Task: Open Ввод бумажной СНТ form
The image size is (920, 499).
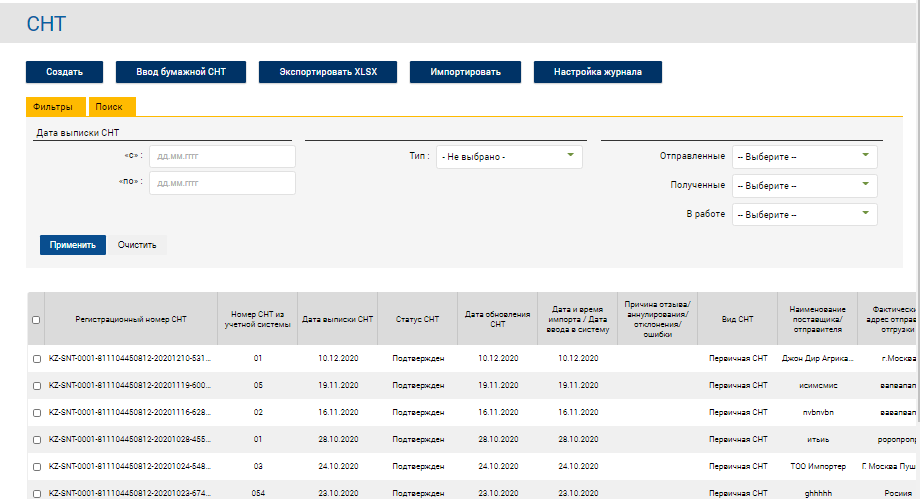Action: tap(182, 72)
